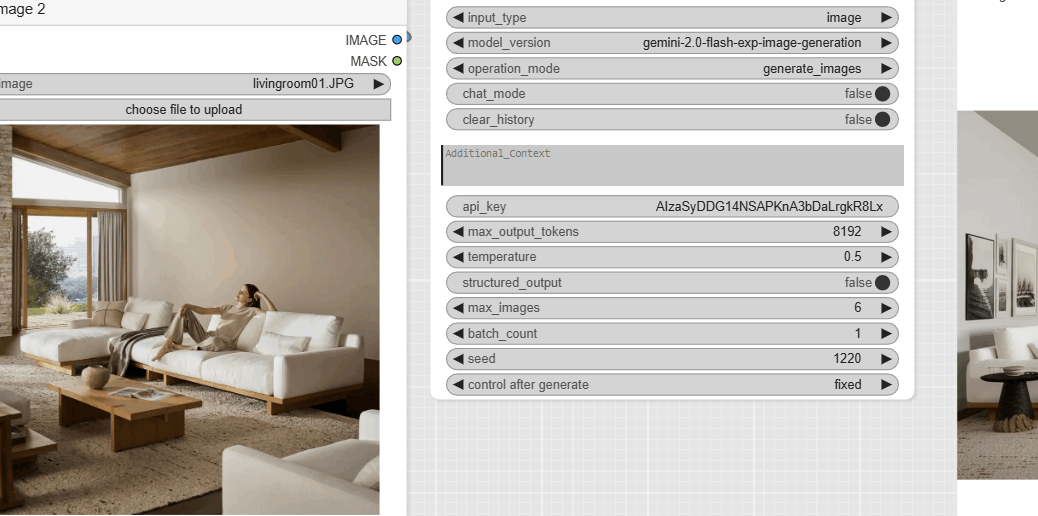Toggle the clear_history switch

click(882, 119)
